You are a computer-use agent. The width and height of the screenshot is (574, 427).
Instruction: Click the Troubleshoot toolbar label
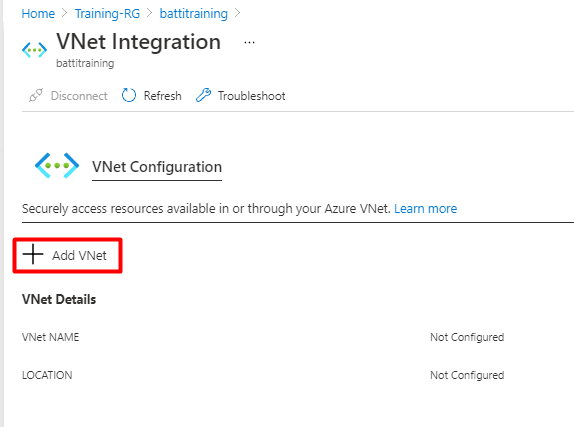[x=251, y=96]
